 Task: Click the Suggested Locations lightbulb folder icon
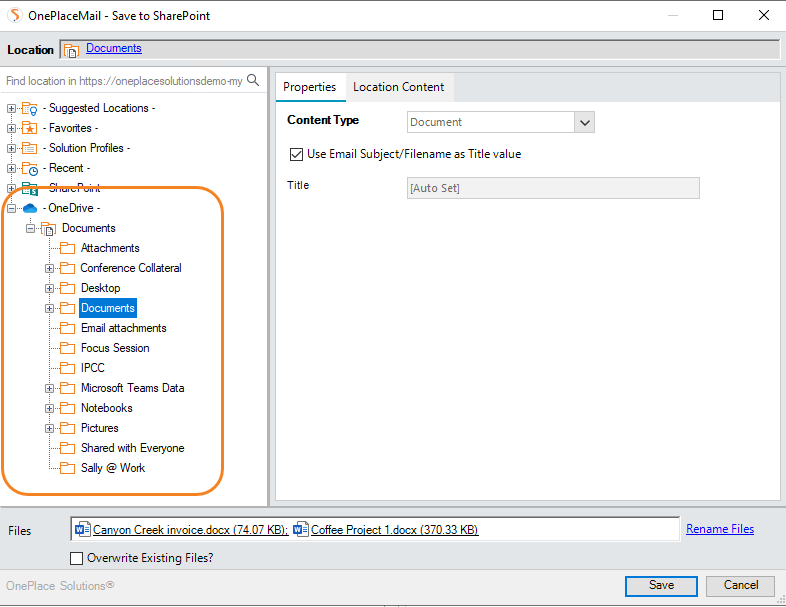point(30,108)
